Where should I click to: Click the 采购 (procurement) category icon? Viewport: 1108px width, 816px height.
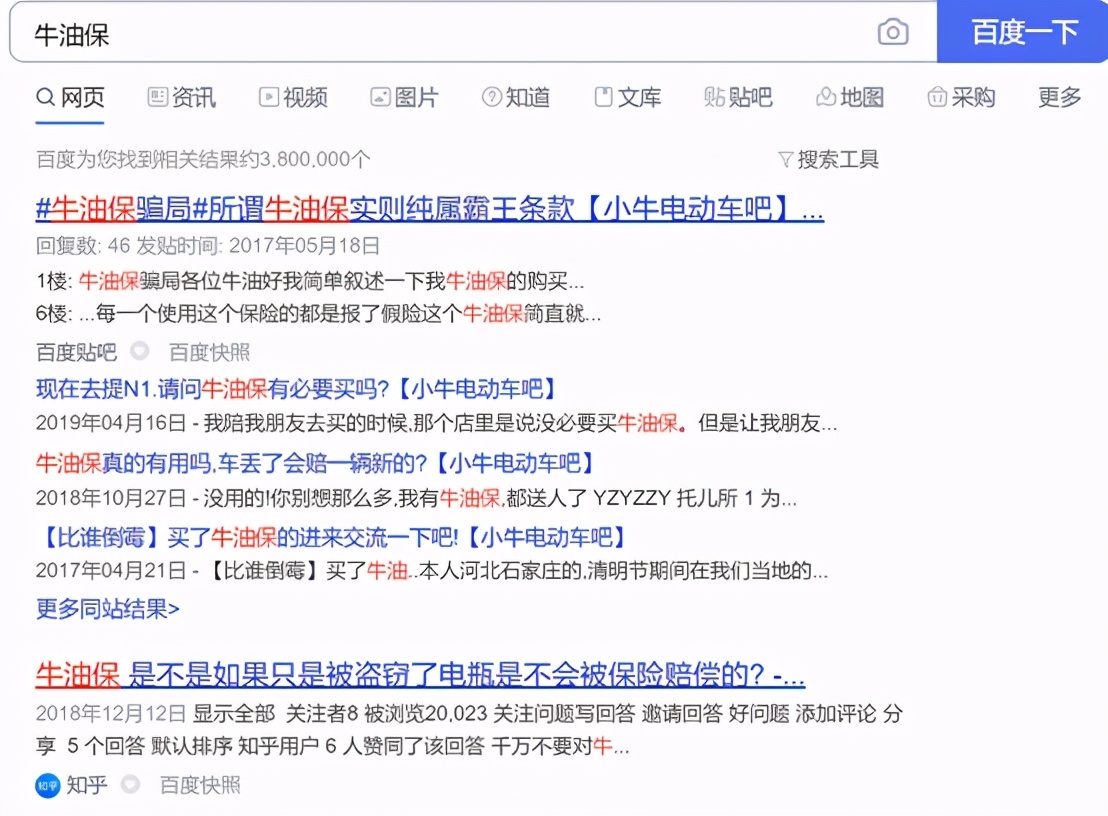point(936,97)
